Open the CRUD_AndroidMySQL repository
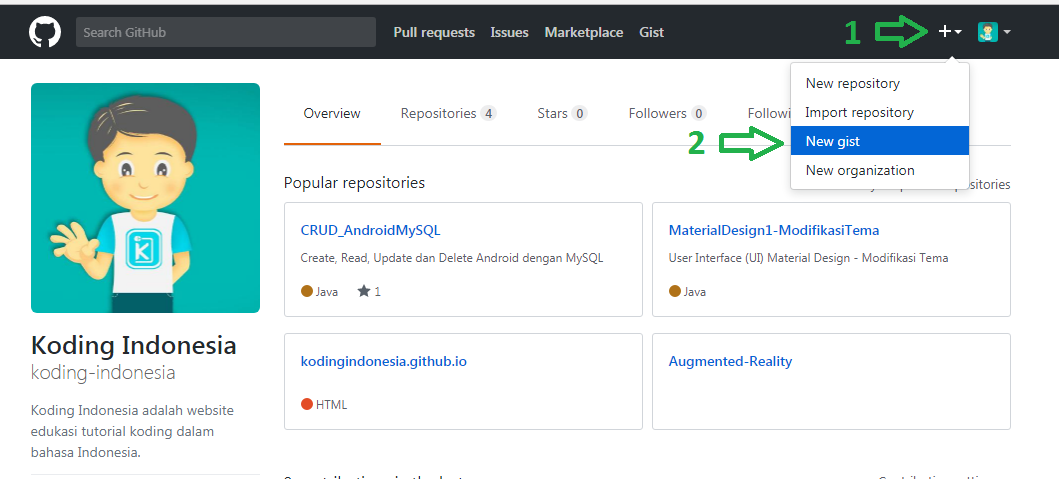Screen dimensions: 1059x479 click(x=370, y=230)
